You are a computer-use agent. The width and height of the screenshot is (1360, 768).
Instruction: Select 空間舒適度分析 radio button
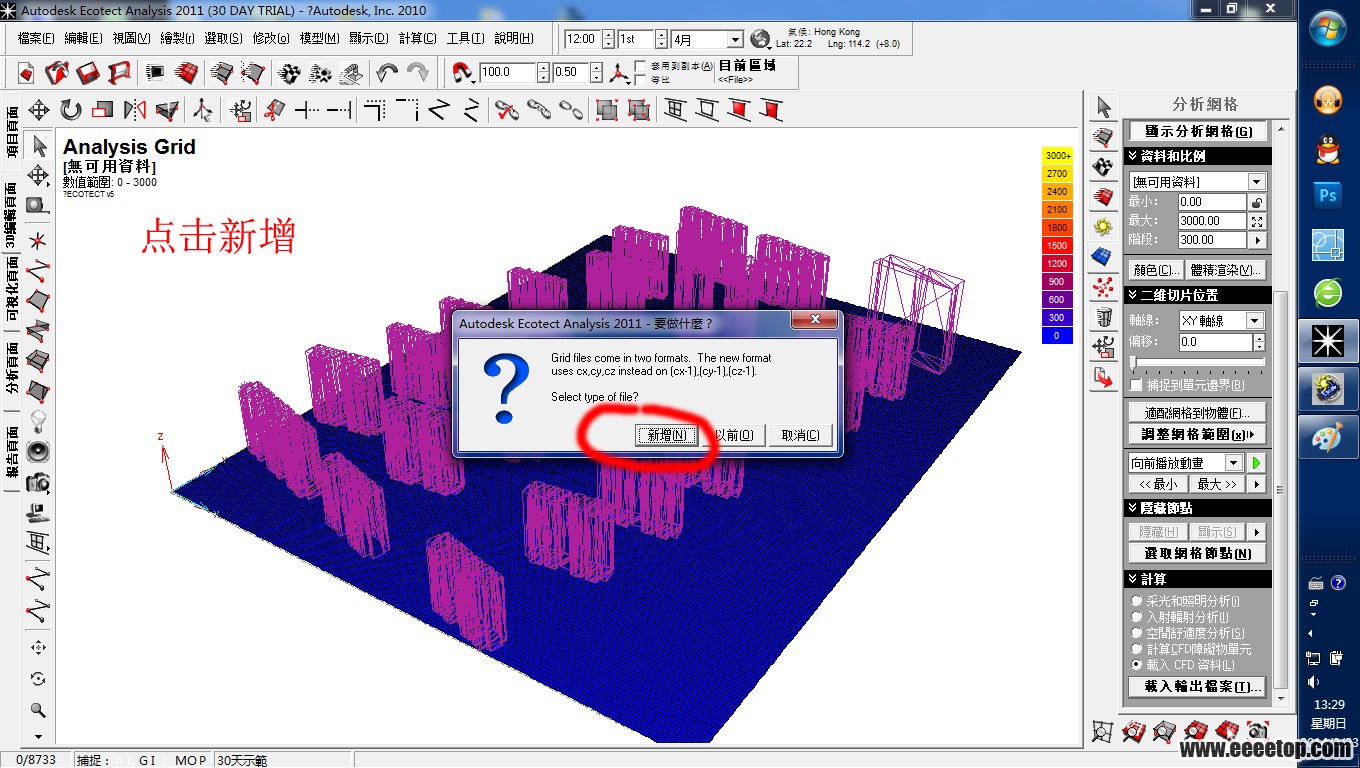click(1136, 633)
